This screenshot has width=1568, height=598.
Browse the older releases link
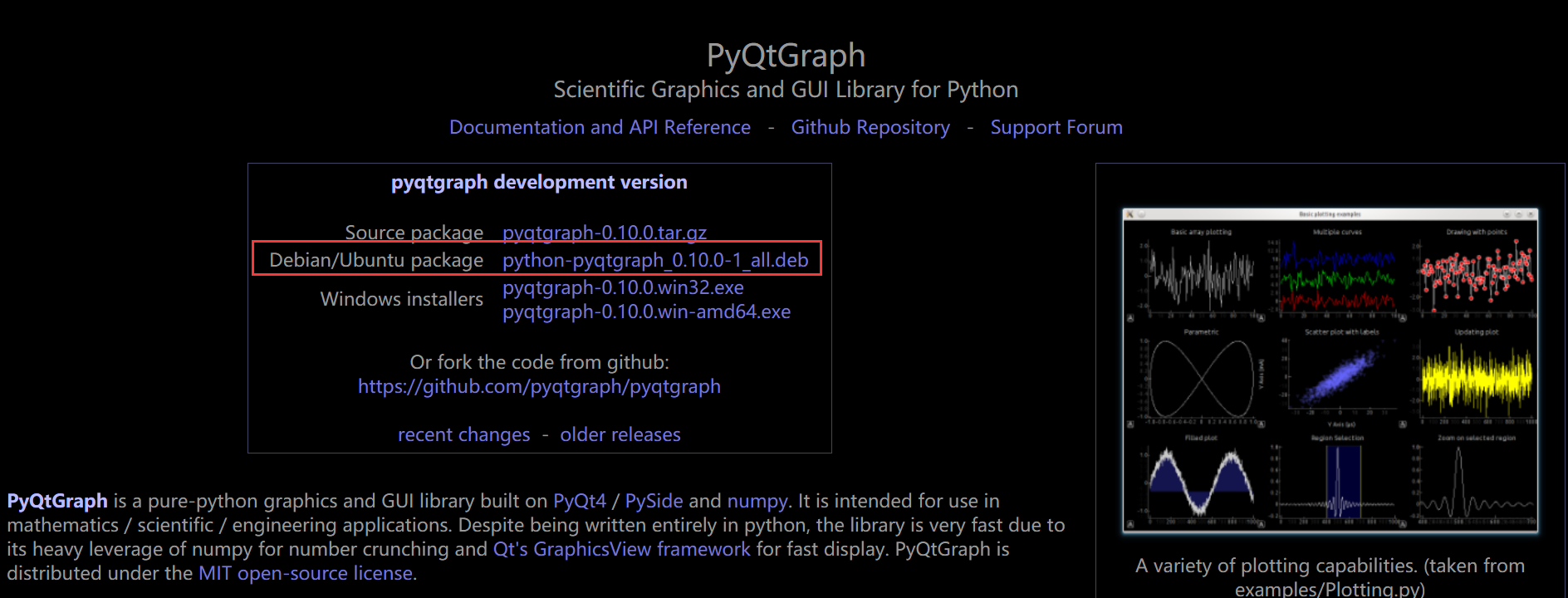coord(620,434)
